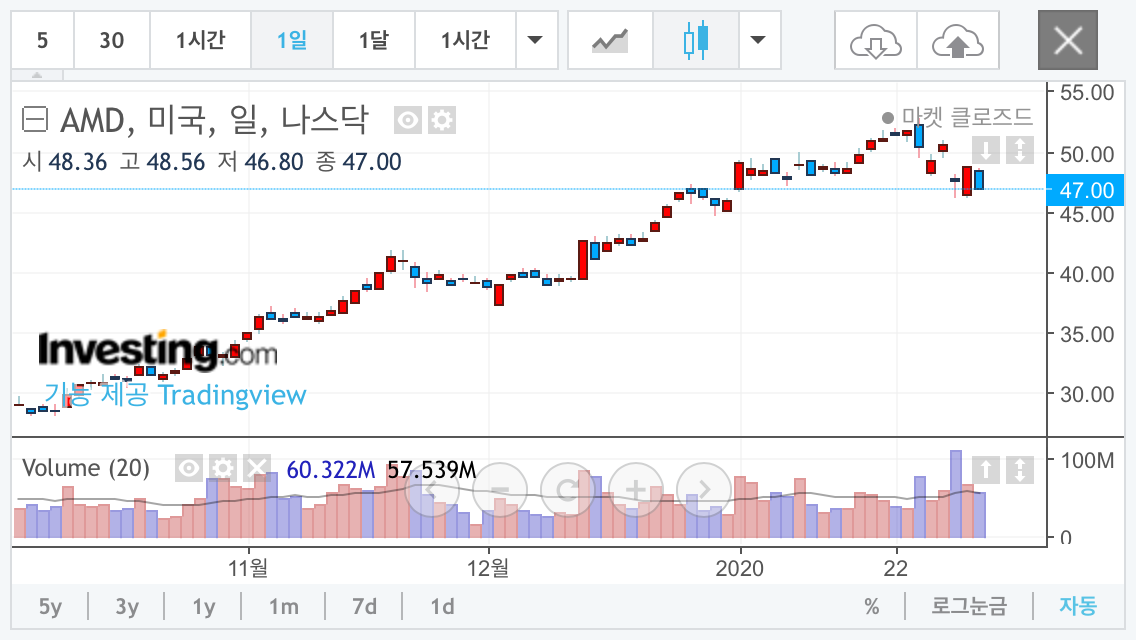Select the 1일 daily interval

coord(292,40)
